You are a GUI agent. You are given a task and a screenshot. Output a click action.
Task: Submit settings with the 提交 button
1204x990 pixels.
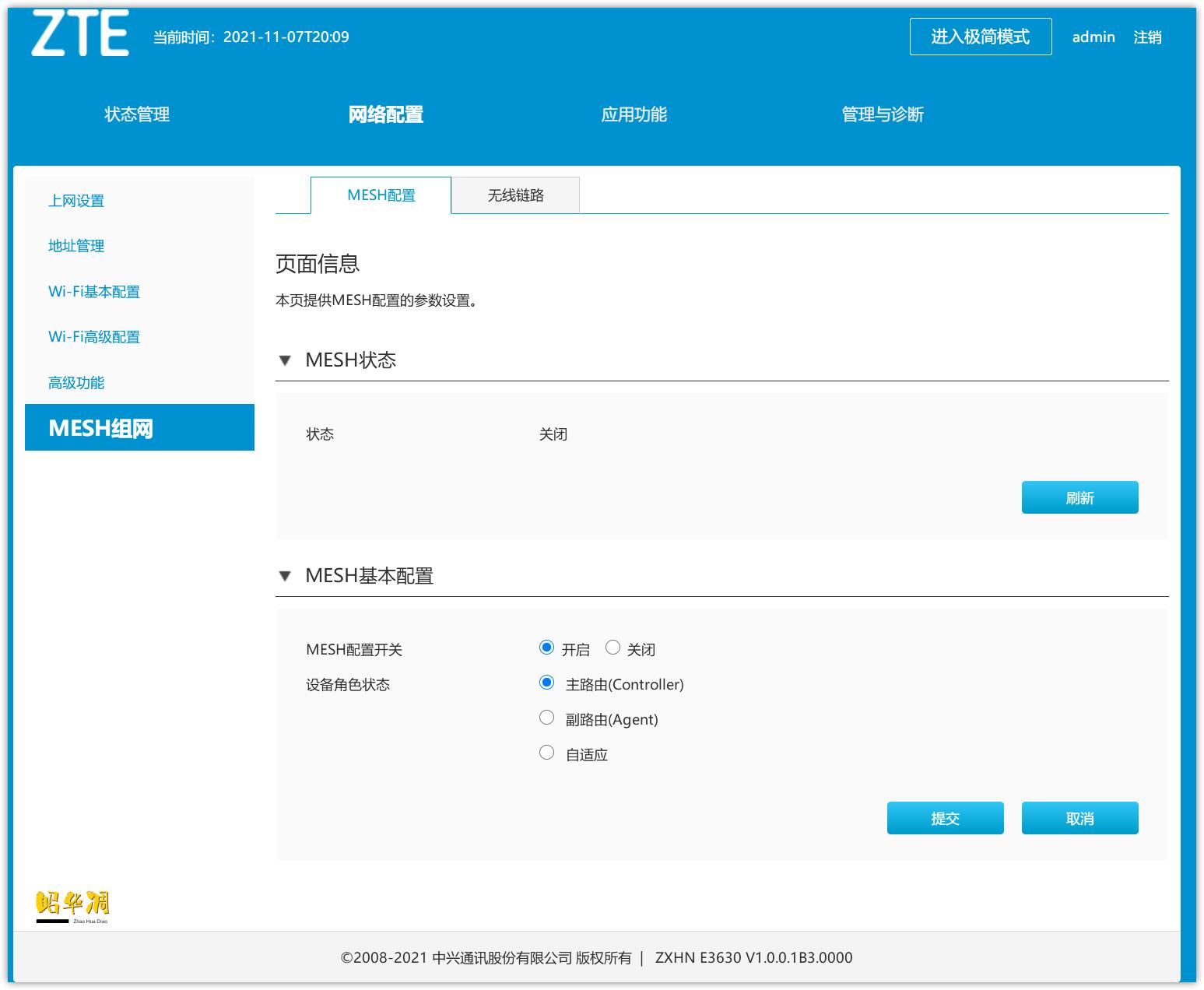pos(945,817)
